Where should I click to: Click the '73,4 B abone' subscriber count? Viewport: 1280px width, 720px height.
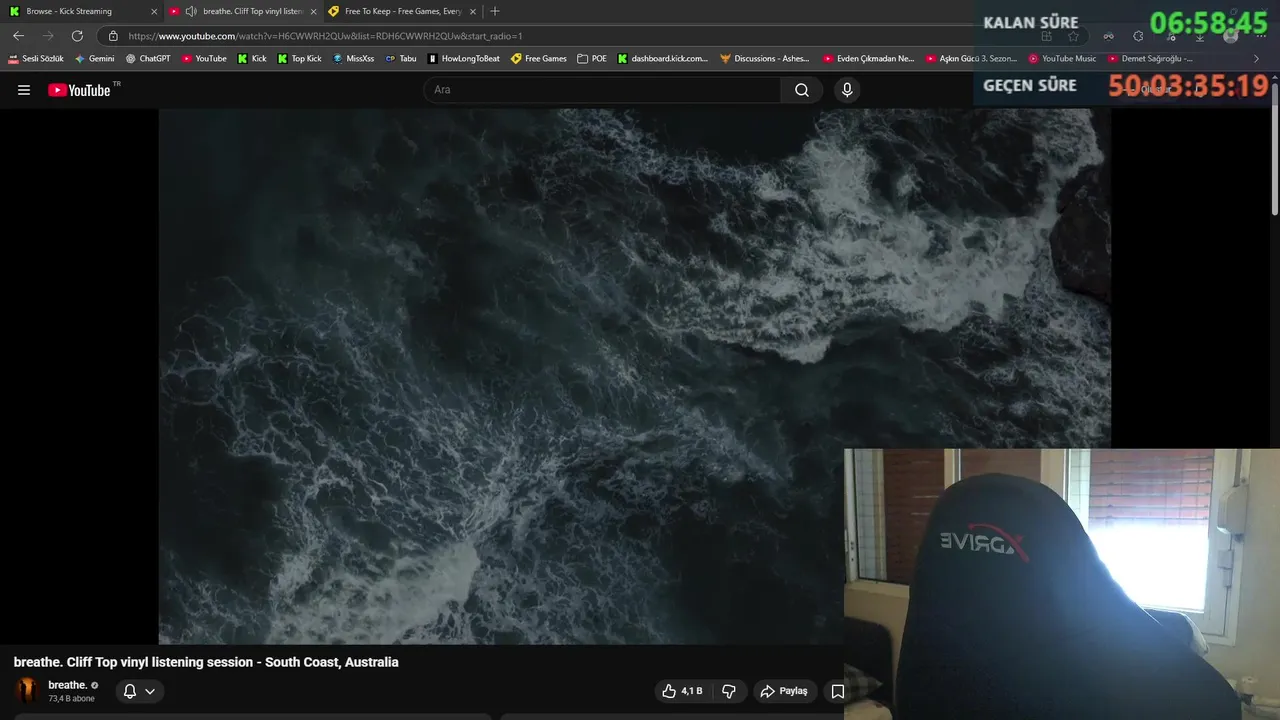coord(71,699)
